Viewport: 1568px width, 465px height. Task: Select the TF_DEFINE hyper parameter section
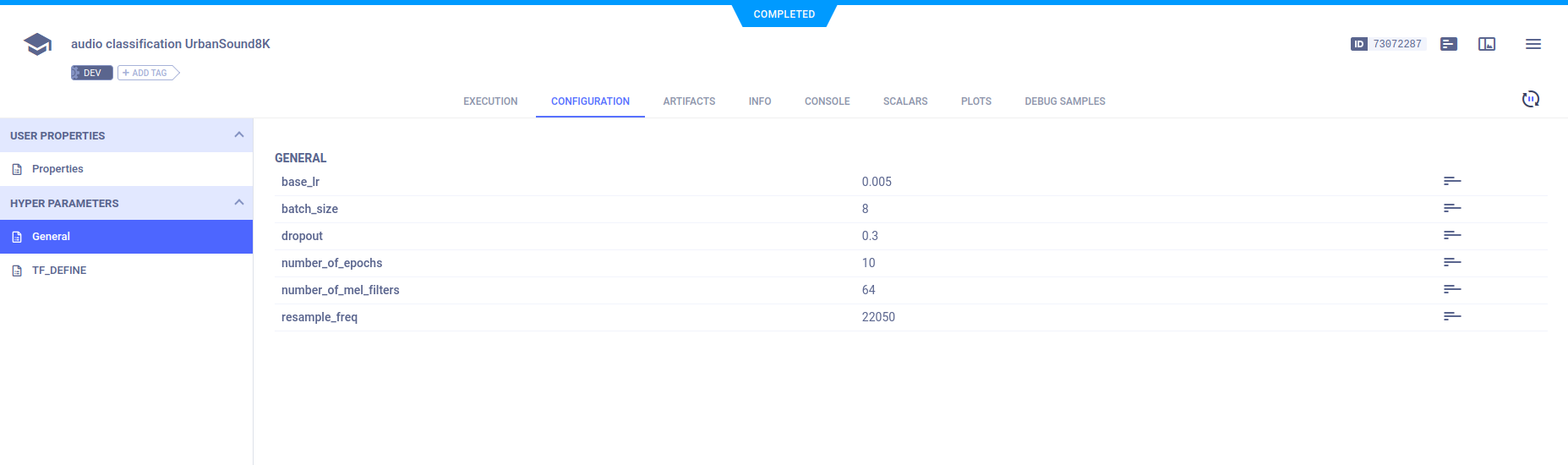point(59,271)
